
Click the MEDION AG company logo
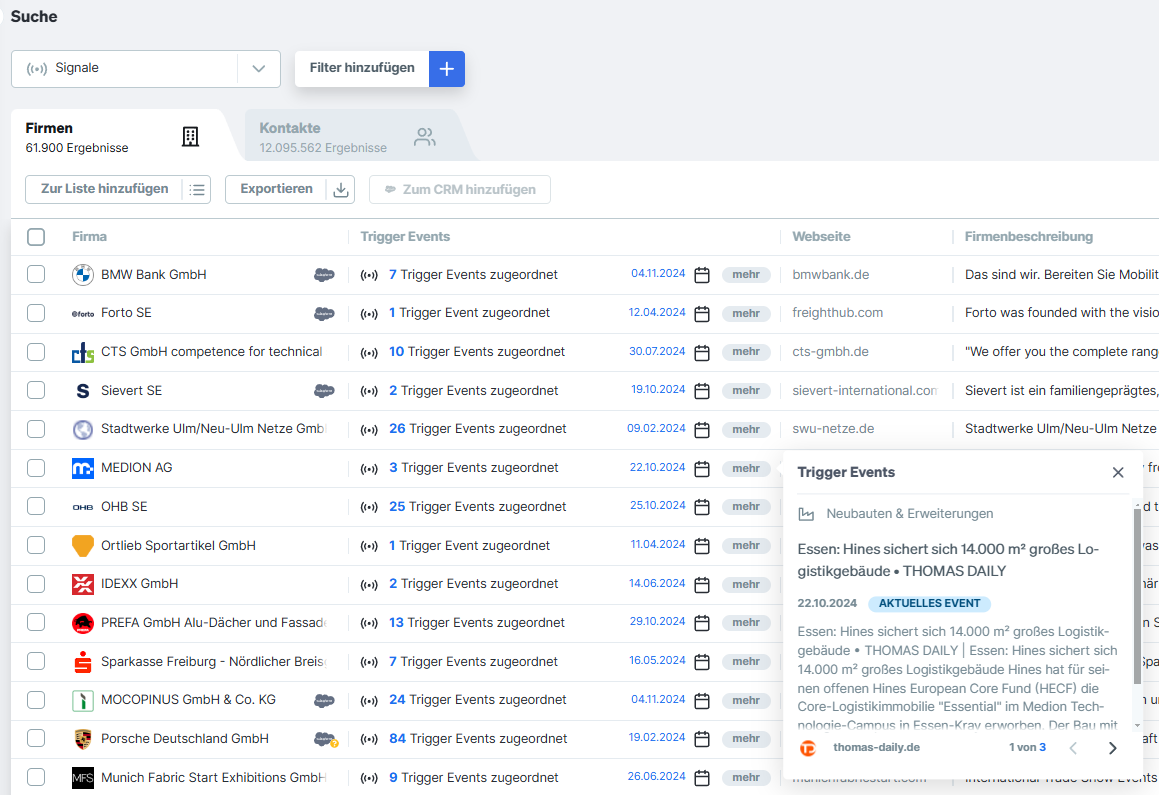(83, 468)
